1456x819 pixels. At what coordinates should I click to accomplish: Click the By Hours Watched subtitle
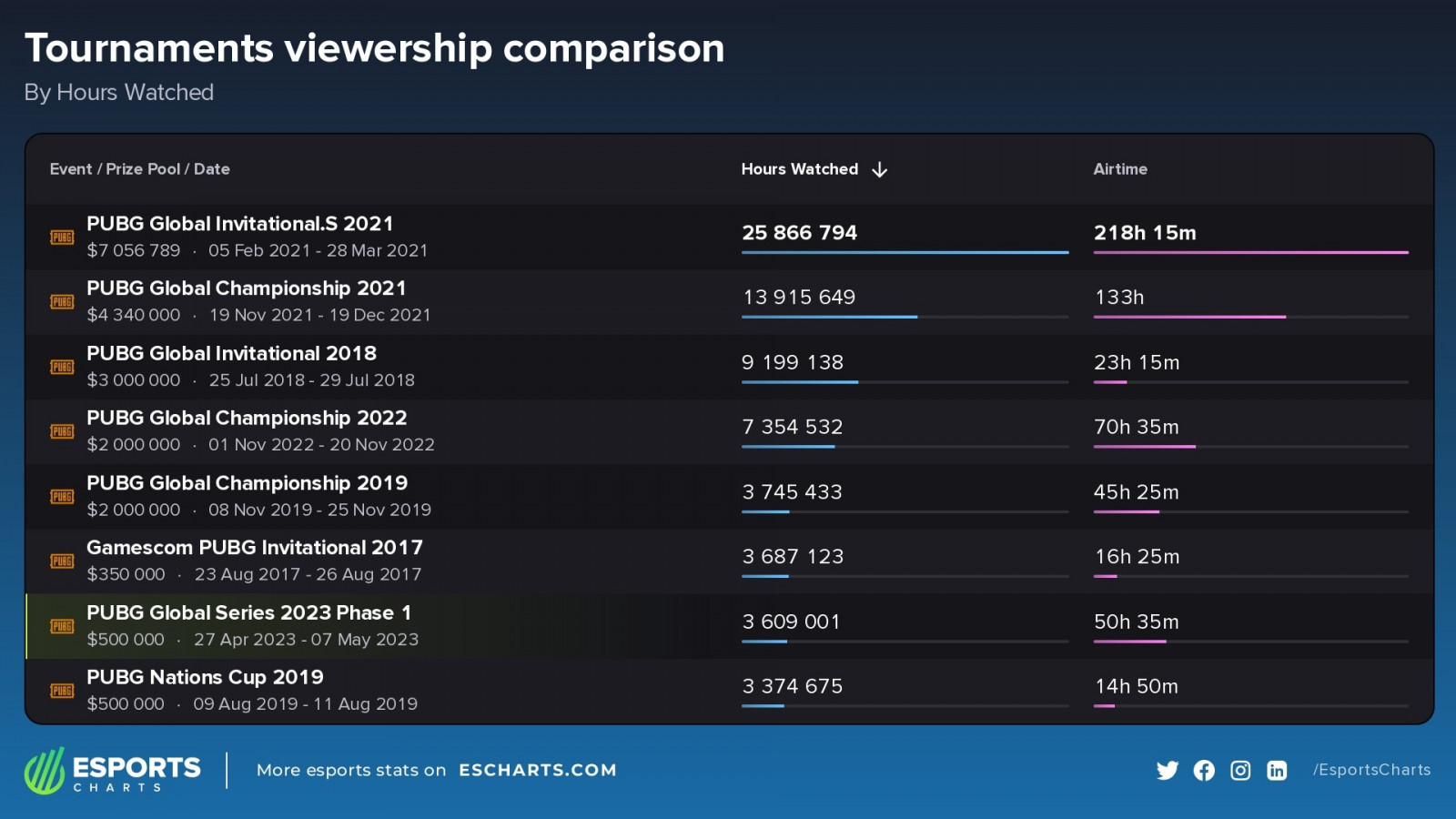point(119,93)
